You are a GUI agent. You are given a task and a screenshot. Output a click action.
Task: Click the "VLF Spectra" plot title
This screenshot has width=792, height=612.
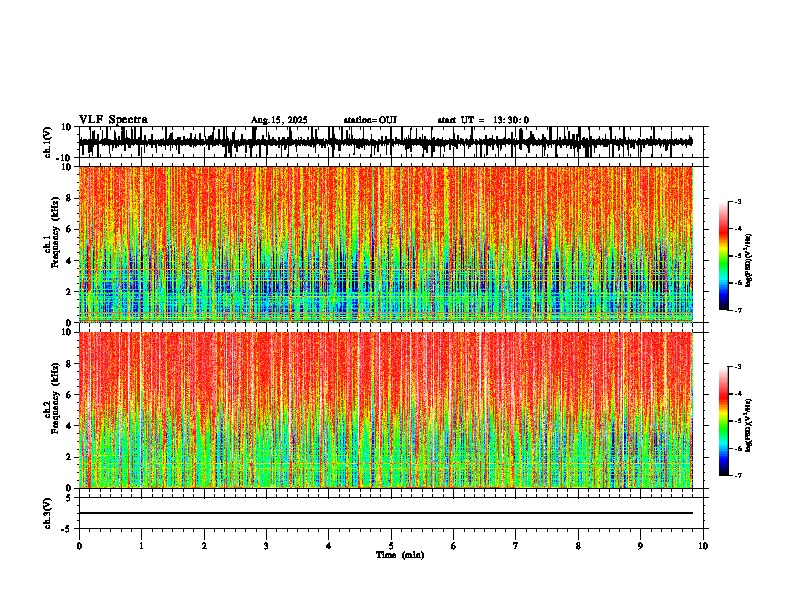point(113,120)
